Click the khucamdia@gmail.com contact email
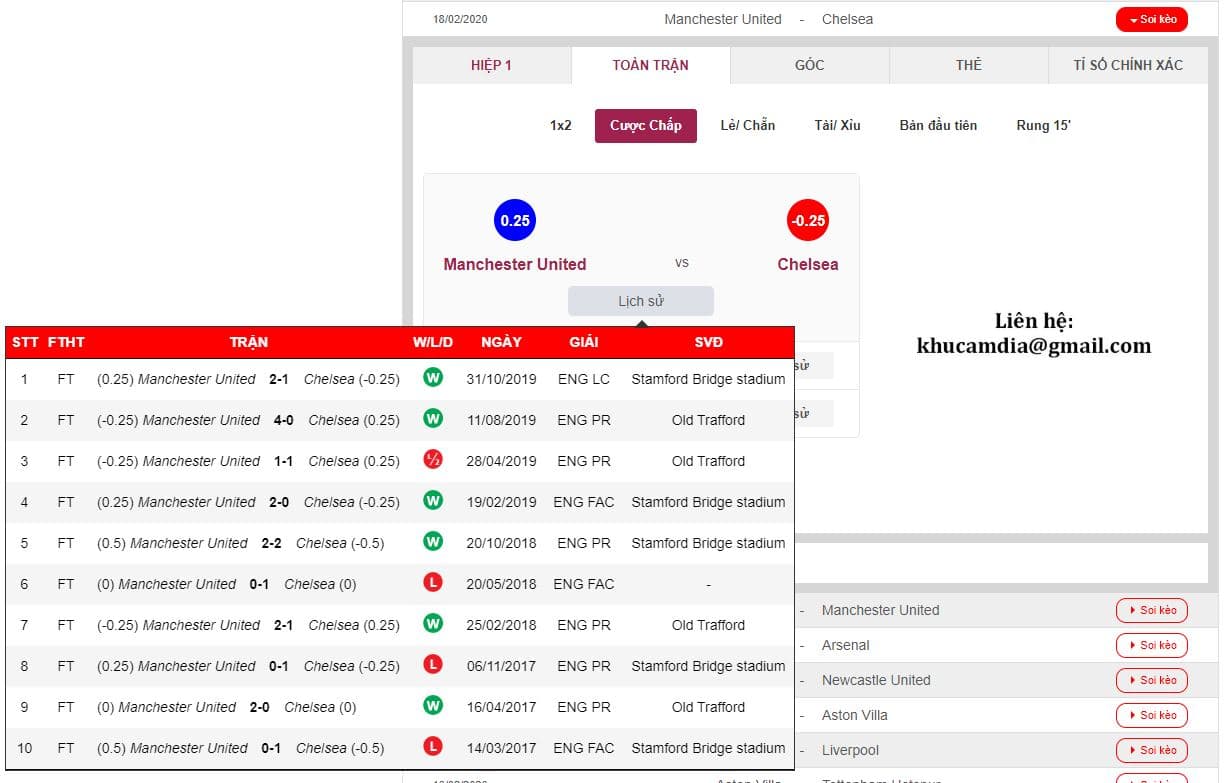The image size is (1225, 783). 1034,346
